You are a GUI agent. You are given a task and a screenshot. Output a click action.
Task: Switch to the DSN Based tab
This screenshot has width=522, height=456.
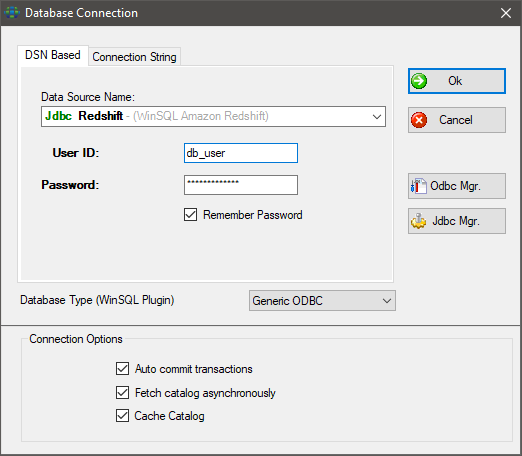[53, 55]
